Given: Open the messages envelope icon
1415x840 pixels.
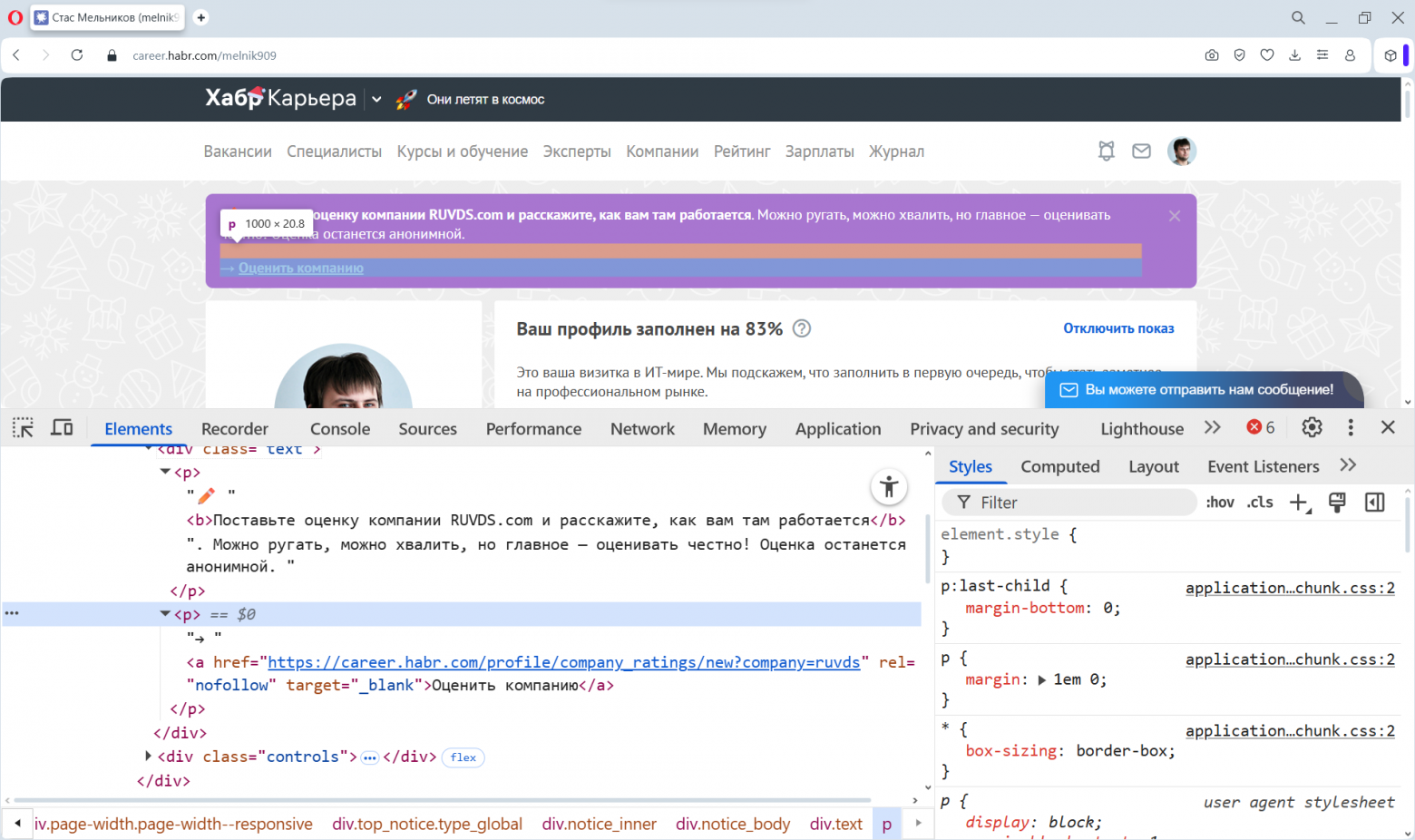Looking at the screenshot, I should click(x=1142, y=151).
